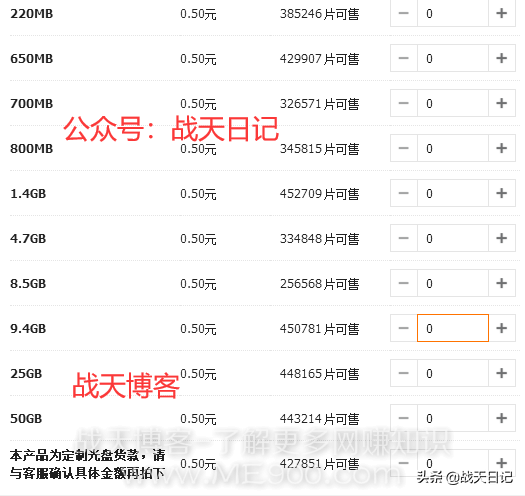Click the 0.50元 price in 9.4GB row
This screenshot has width=525, height=496.
point(198,329)
